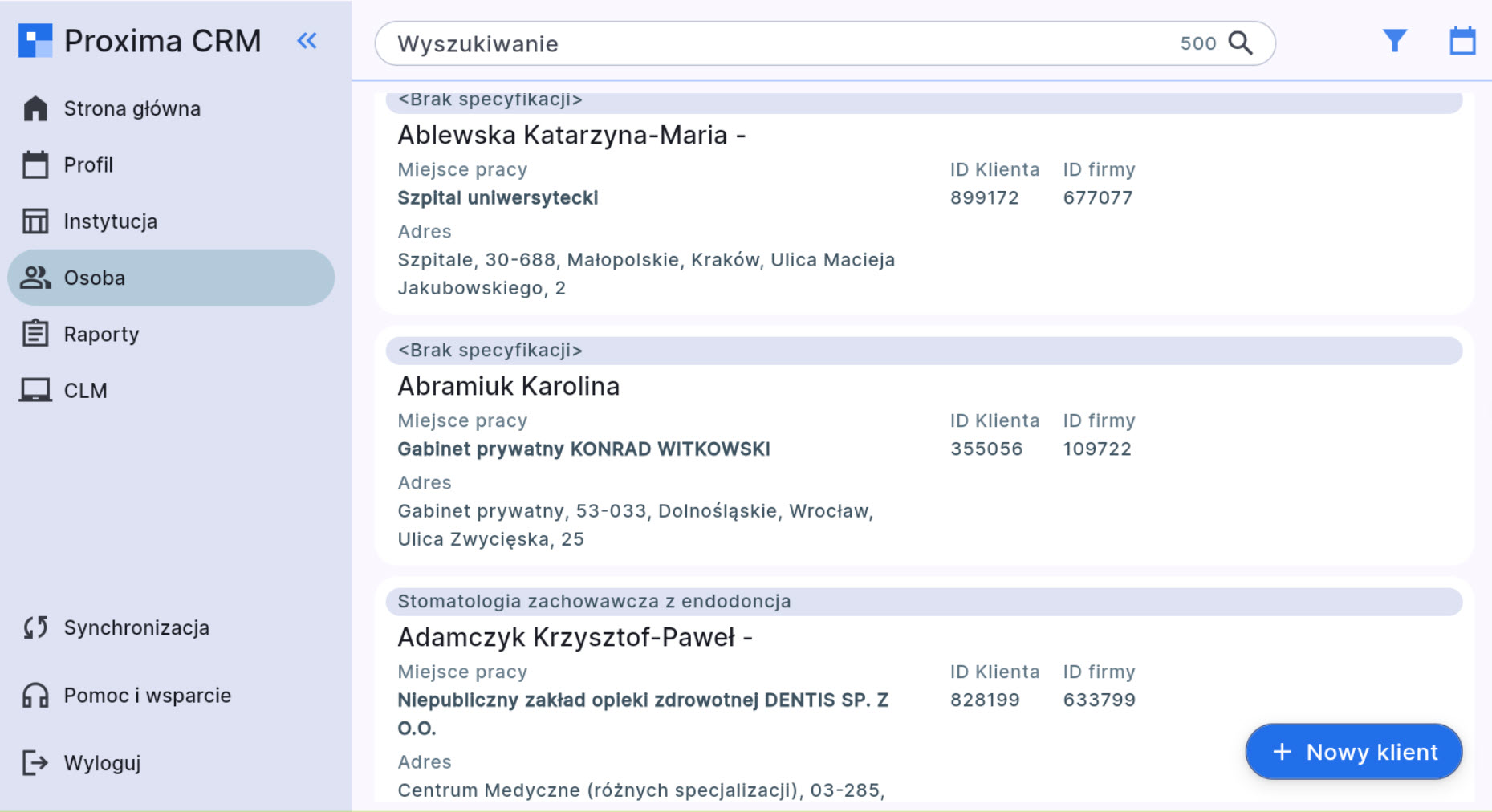
Task: Click the headphones icon for Pomoc i wsparcie
Action: pos(35,696)
